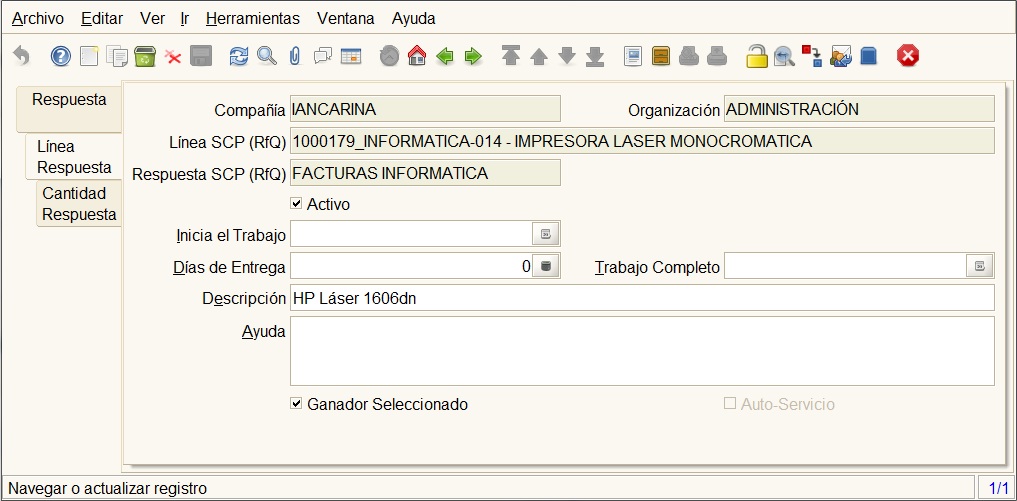
Task: Select the Línea Respuesta tab
Action: [x=73, y=156]
